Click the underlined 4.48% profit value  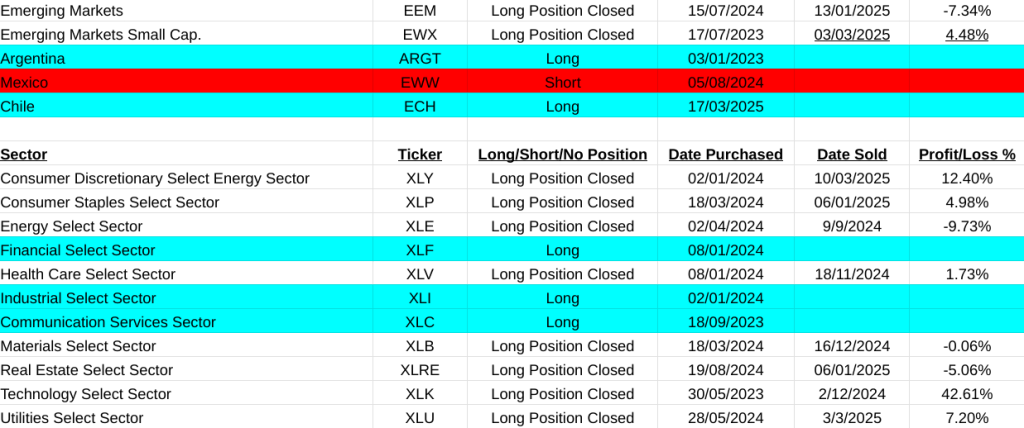click(x=966, y=35)
